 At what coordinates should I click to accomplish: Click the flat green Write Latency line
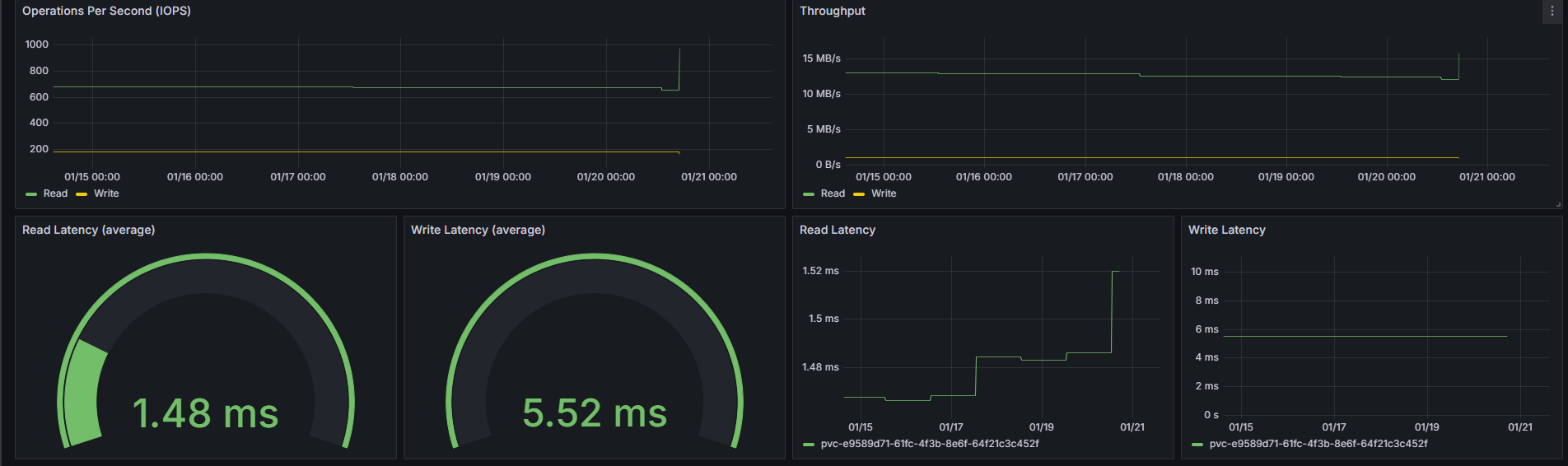click(1365, 336)
